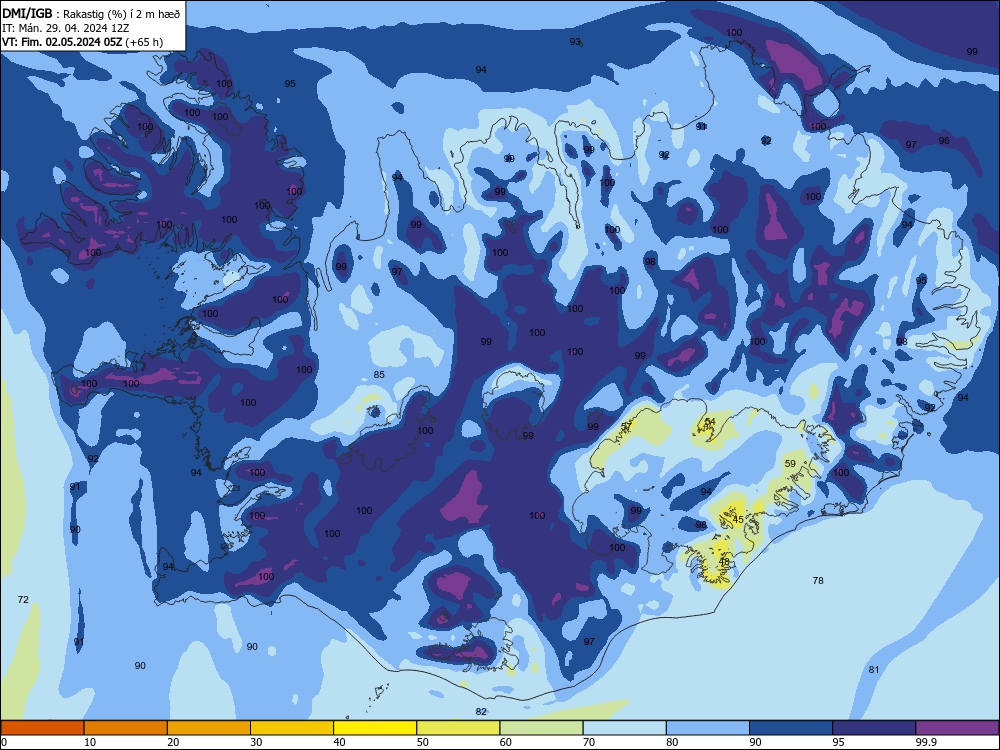Image resolution: width=1000 pixels, height=750 pixels.
Task: Click the low humidity value '45'
Action: pos(738,519)
